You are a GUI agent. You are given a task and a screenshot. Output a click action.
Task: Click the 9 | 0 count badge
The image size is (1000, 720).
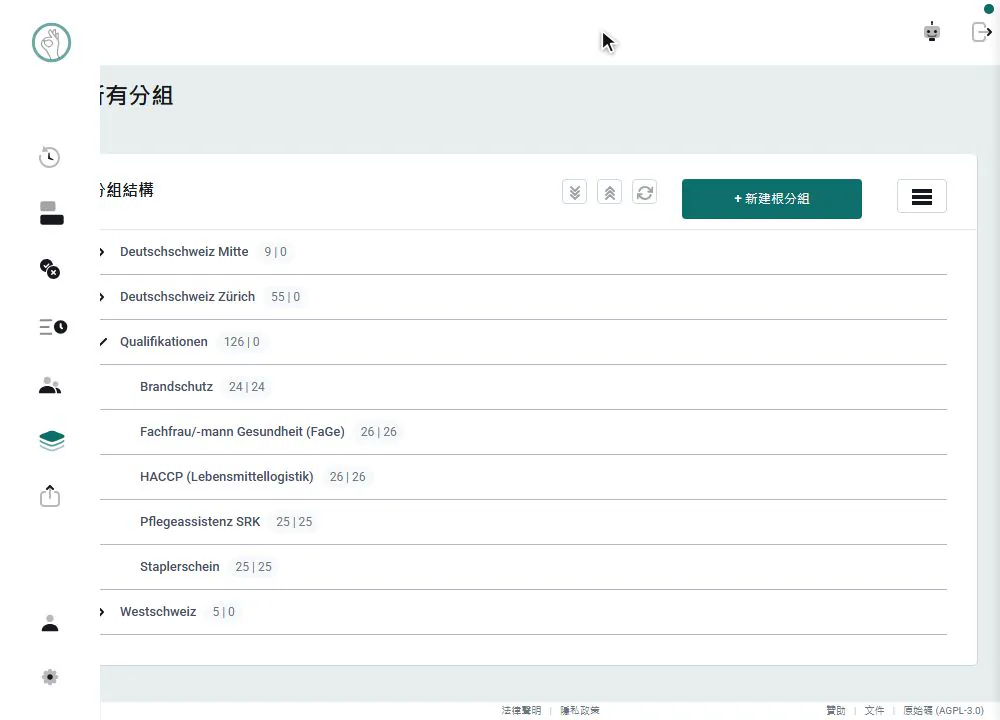[276, 252]
